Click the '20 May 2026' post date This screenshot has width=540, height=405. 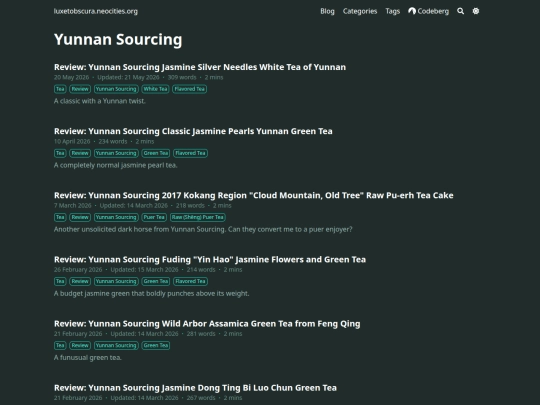[71, 77]
